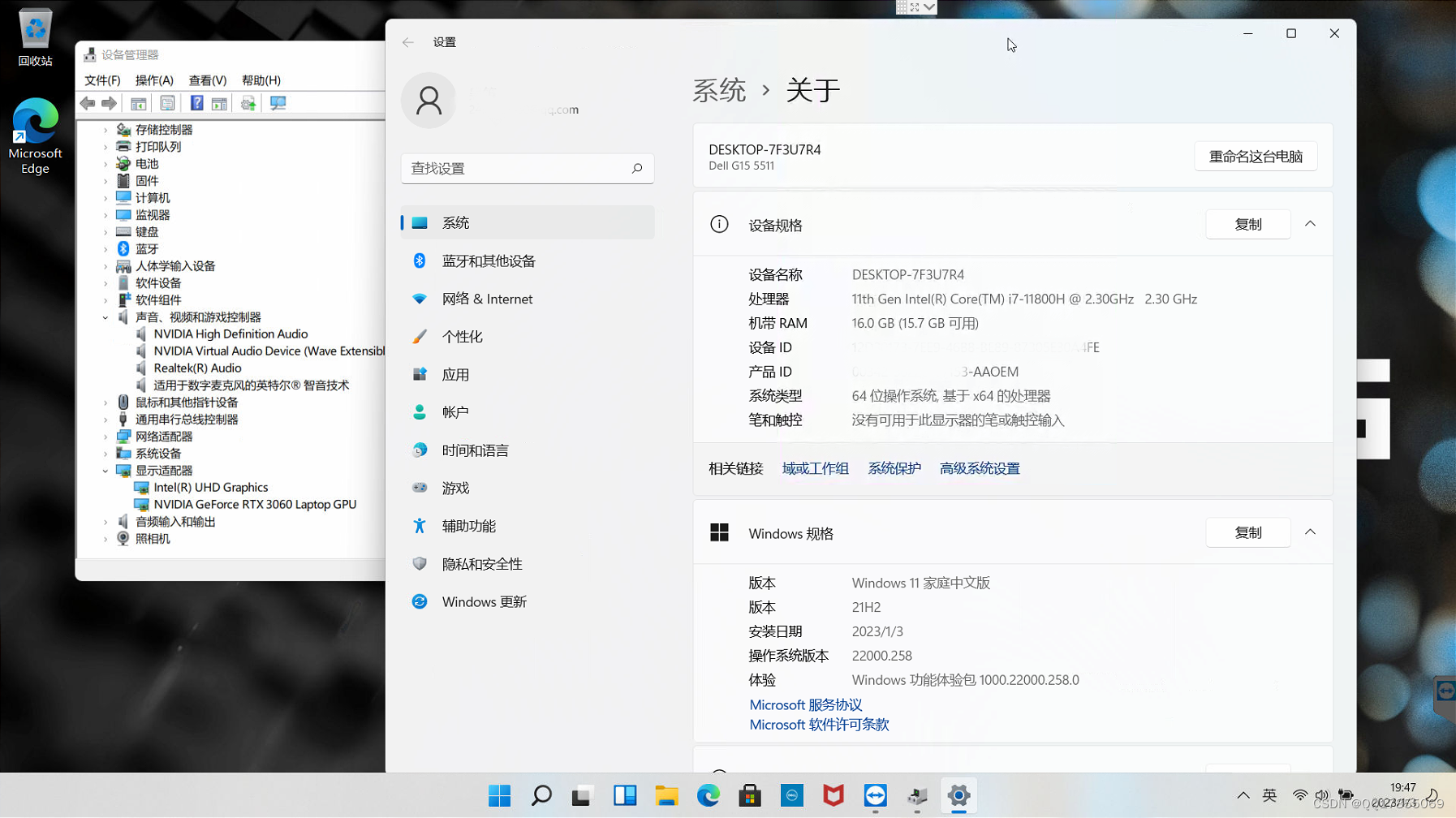Viewport: 1456px width, 818px height.
Task: Open the Recycle Bin desktop icon
Action: 35,37
